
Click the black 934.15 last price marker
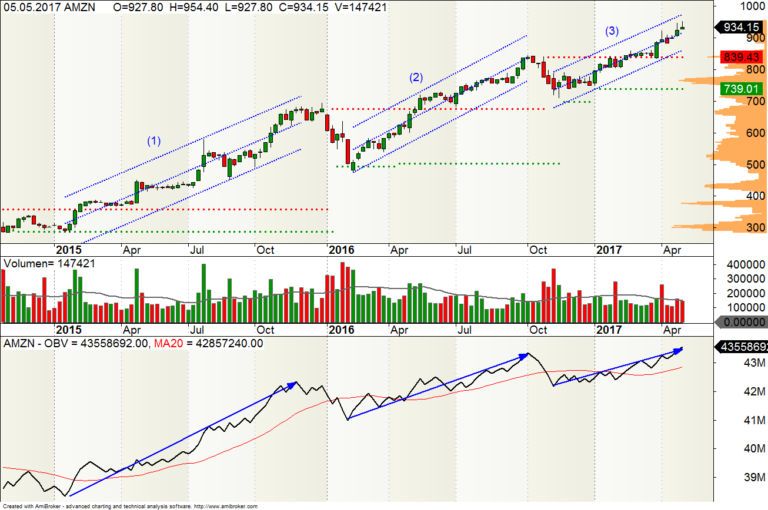(740, 27)
